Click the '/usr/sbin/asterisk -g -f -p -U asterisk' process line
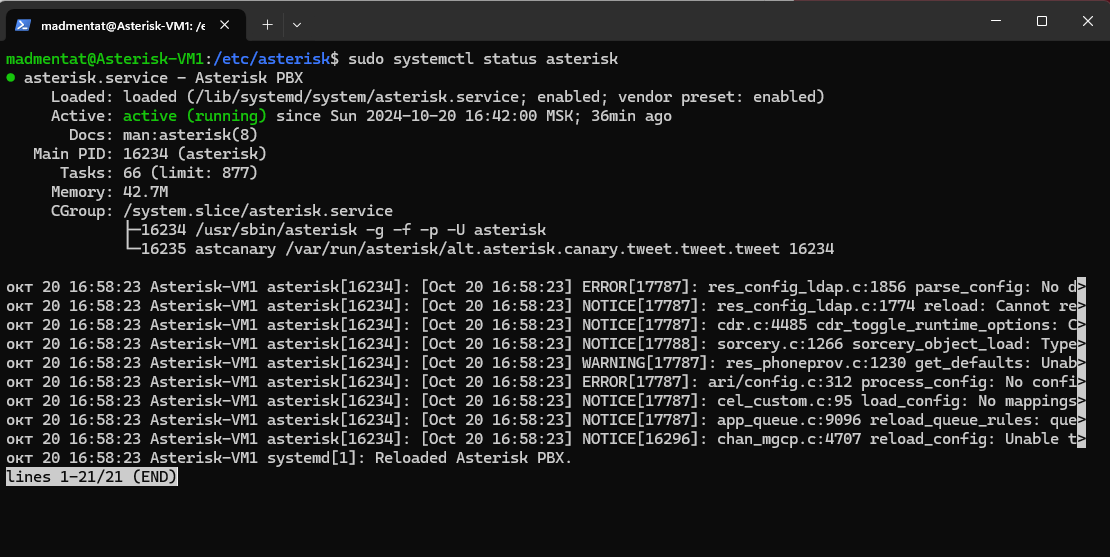This screenshot has width=1110, height=557. tap(343, 231)
